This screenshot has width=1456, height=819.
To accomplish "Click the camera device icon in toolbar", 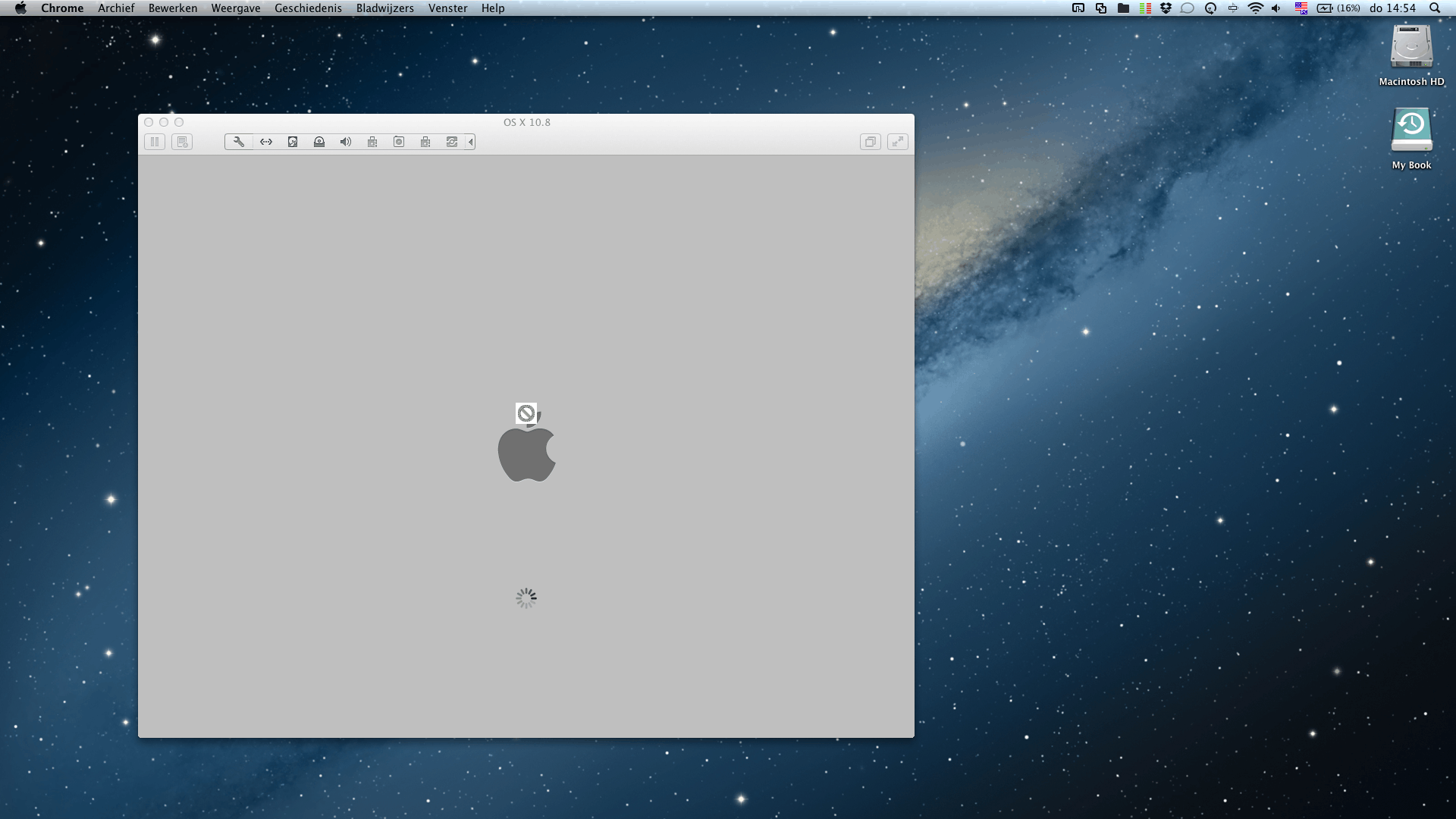I will pyautogui.click(x=399, y=142).
